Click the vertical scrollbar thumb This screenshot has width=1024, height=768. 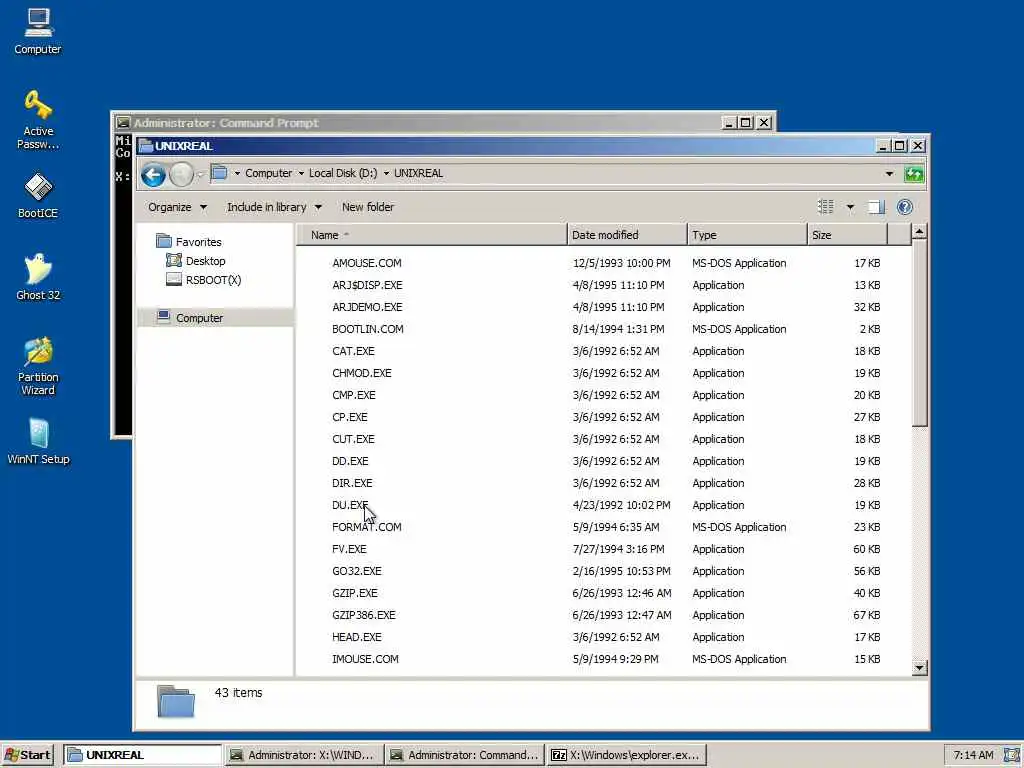pyautogui.click(x=920, y=333)
